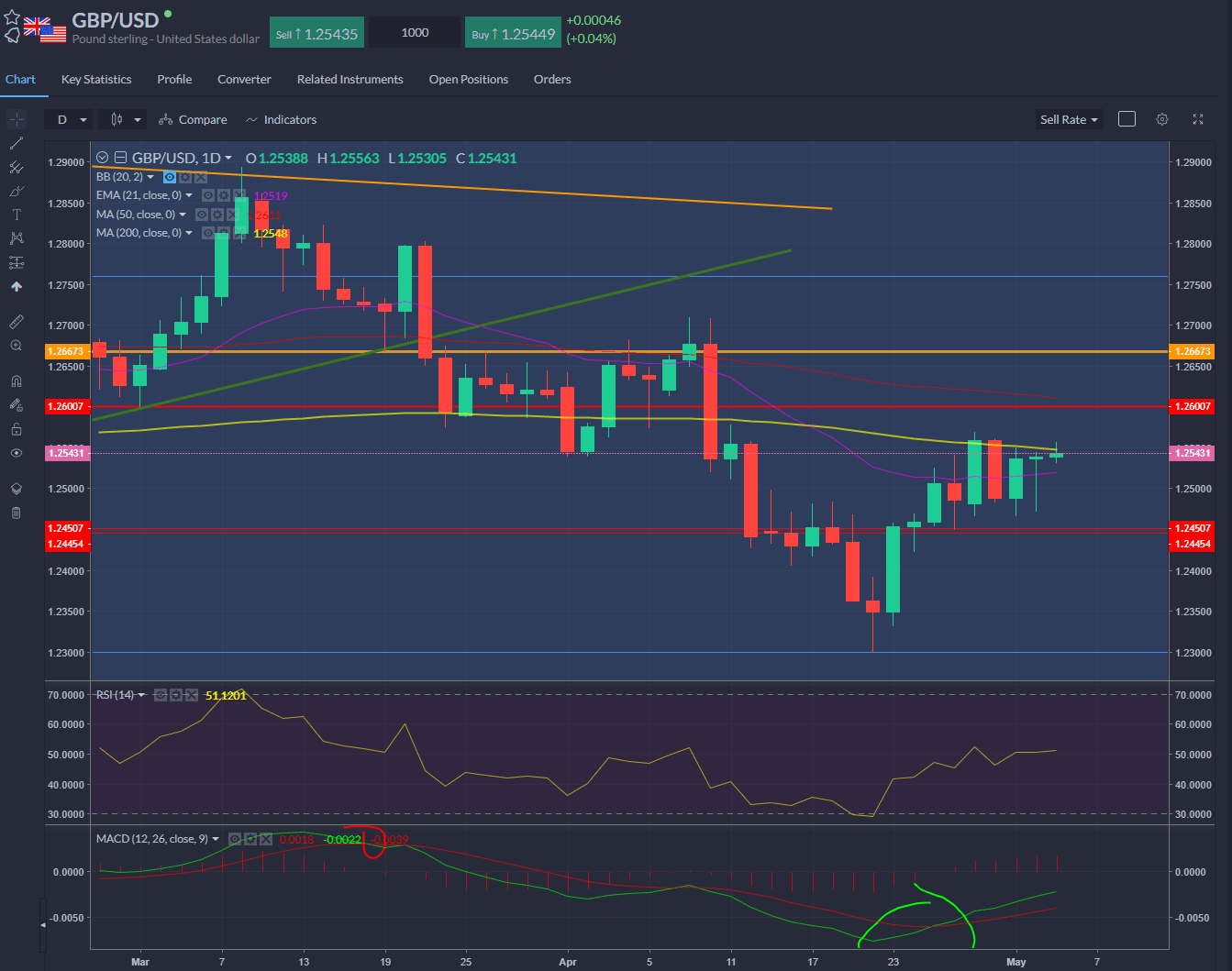Enable magnet mode in left toolbar

[x=17, y=381]
